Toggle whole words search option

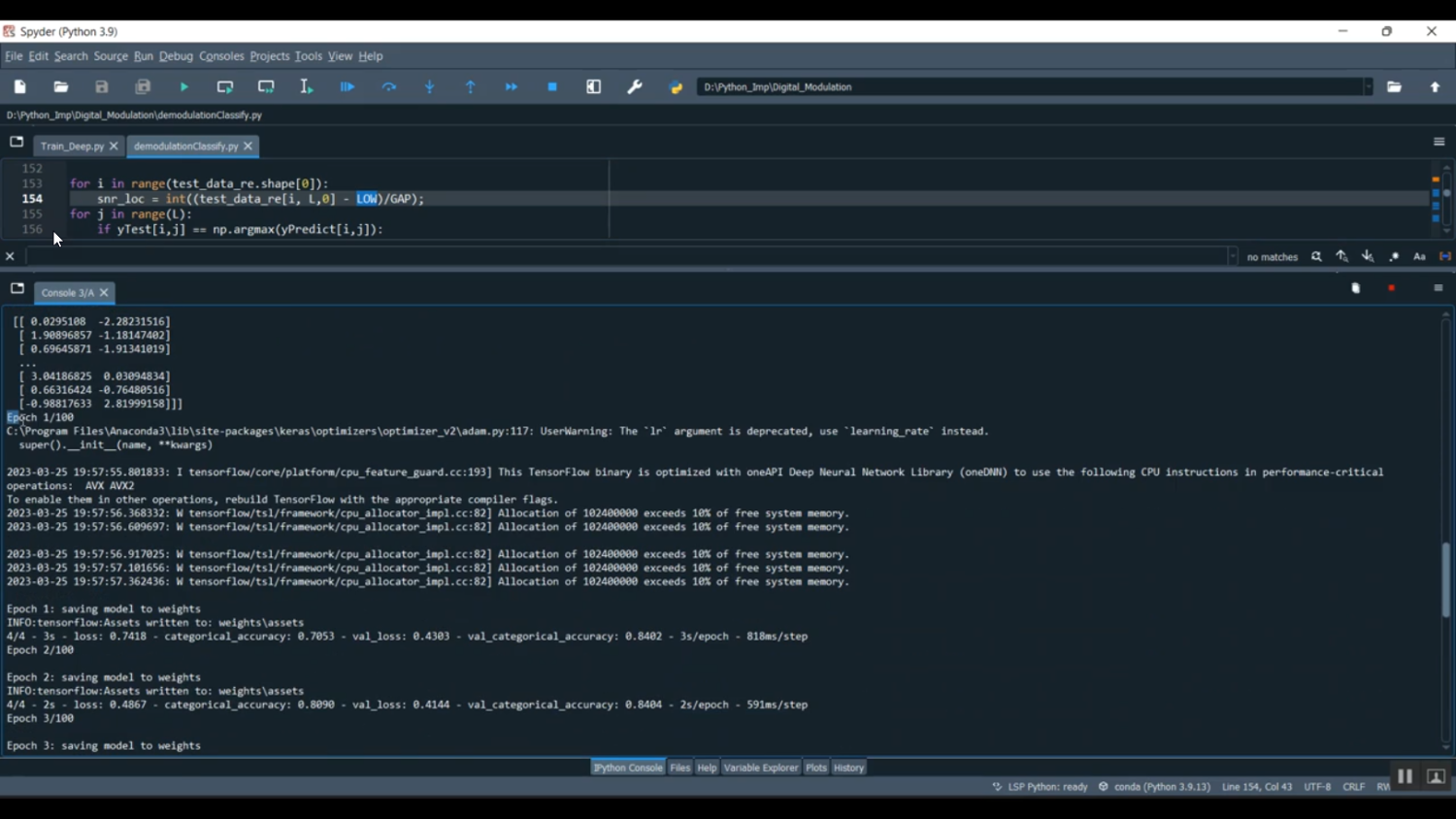click(1444, 257)
